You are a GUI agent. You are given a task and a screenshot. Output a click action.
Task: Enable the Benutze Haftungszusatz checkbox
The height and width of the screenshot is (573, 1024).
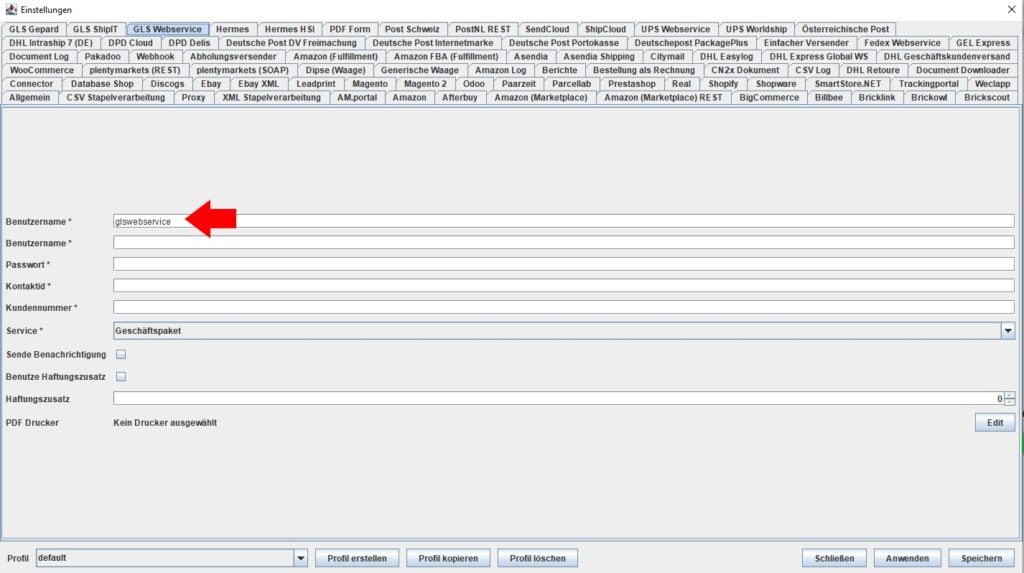[121, 376]
